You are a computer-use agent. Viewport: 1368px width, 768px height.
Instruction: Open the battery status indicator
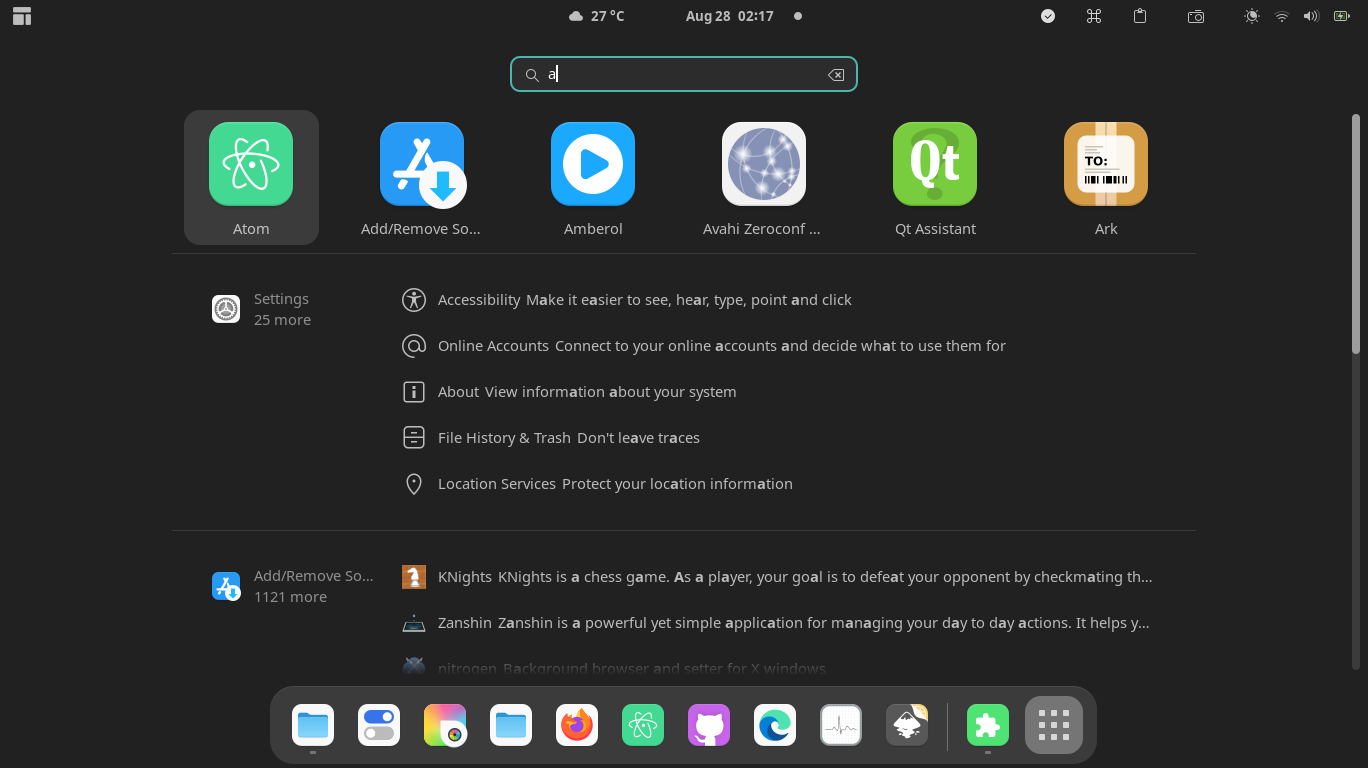tap(1342, 16)
